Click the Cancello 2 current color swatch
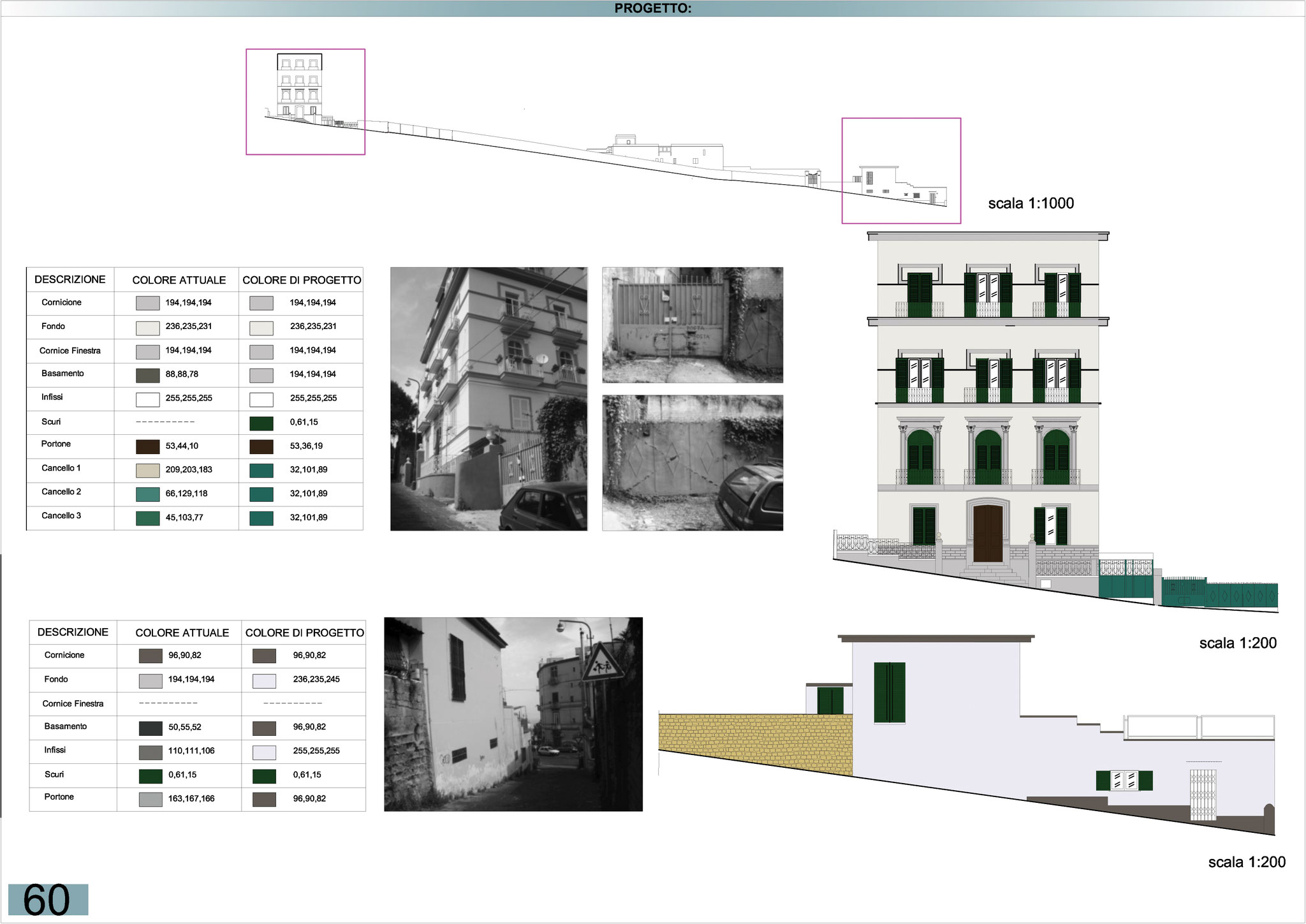The height and width of the screenshot is (924, 1306). coord(147,494)
